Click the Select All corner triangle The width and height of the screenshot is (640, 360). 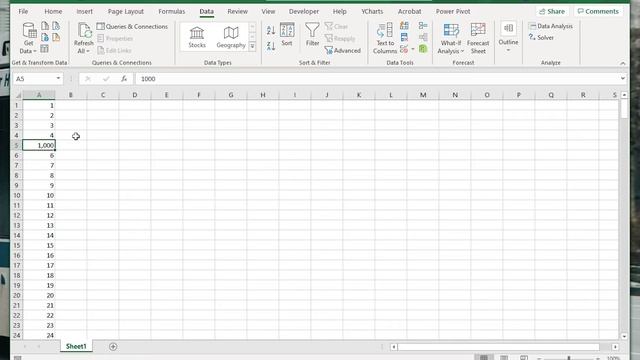(18, 95)
